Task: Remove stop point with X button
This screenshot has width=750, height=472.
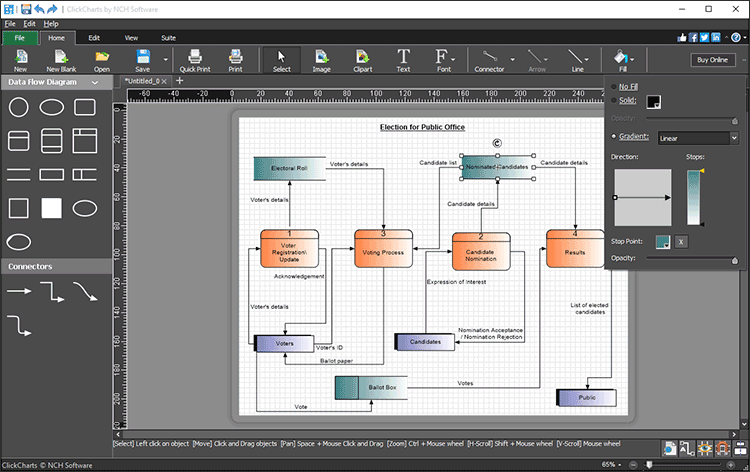Action: 680,241
